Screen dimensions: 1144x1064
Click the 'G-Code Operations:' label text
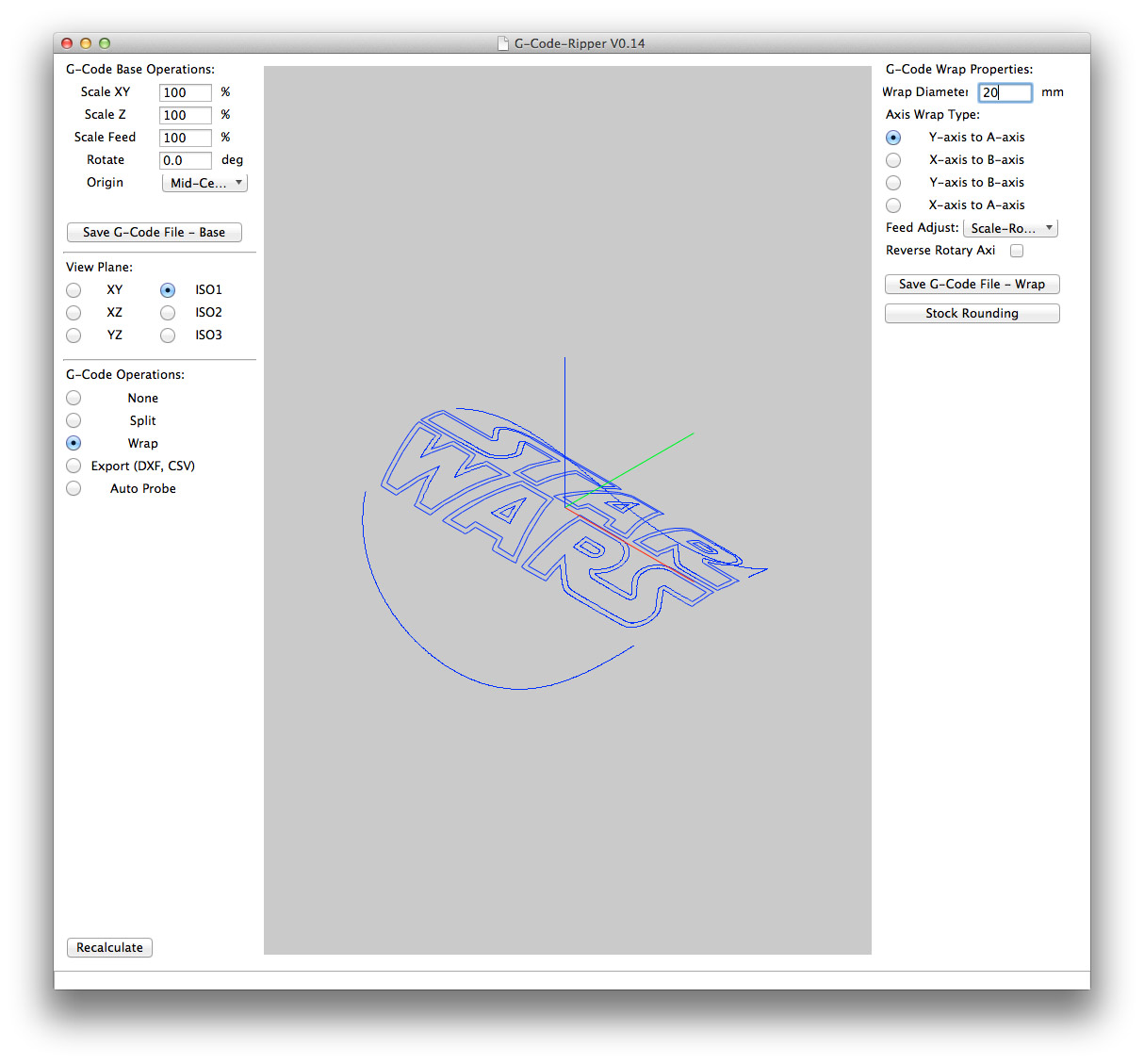click(125, 374)
